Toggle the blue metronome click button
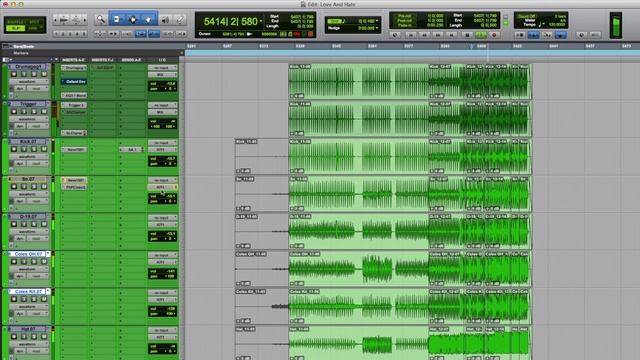Image resolution: width=640 pixels, height=360 pixels. (533, 35)
